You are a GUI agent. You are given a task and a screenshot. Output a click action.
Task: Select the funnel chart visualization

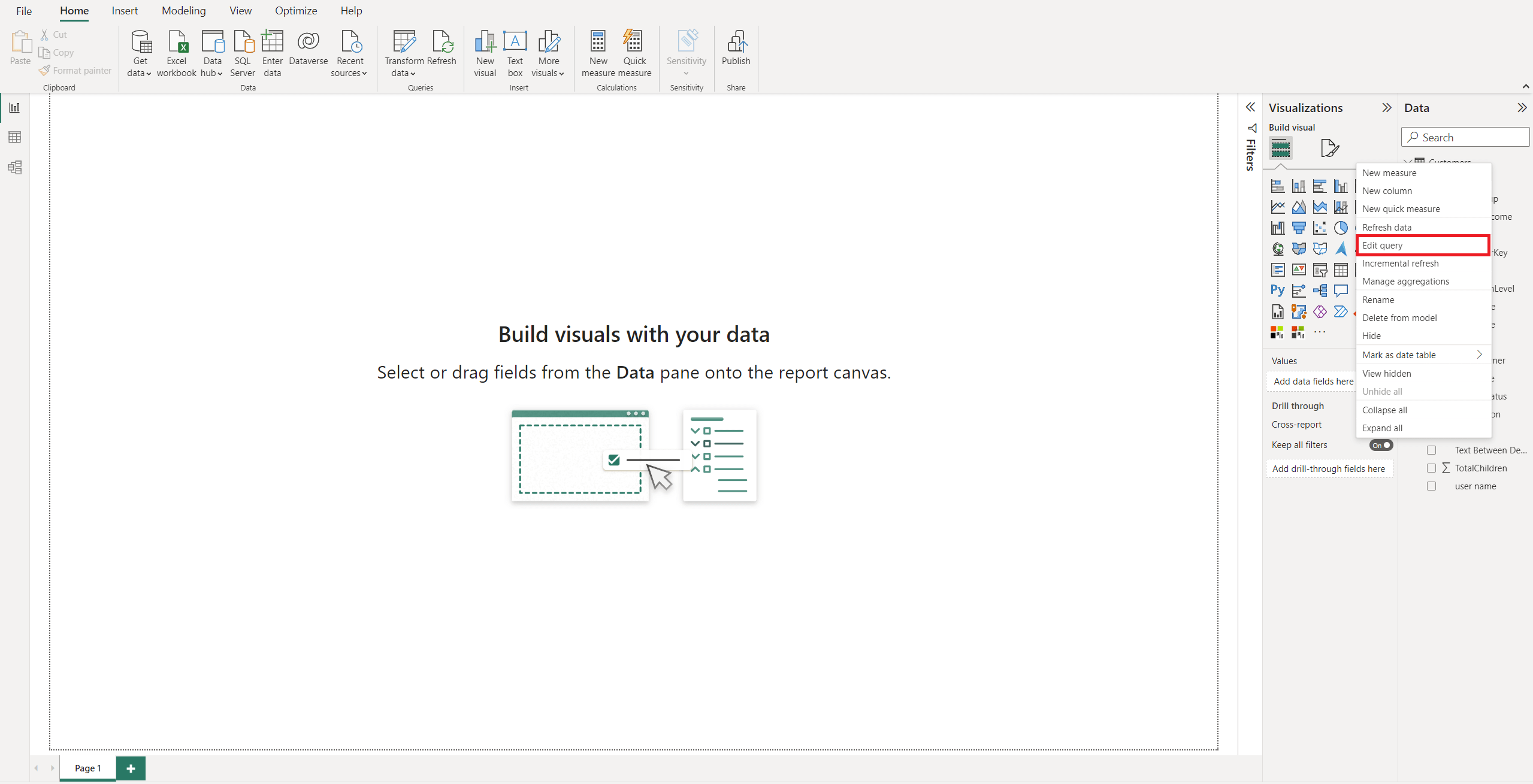pos(1299,228)
